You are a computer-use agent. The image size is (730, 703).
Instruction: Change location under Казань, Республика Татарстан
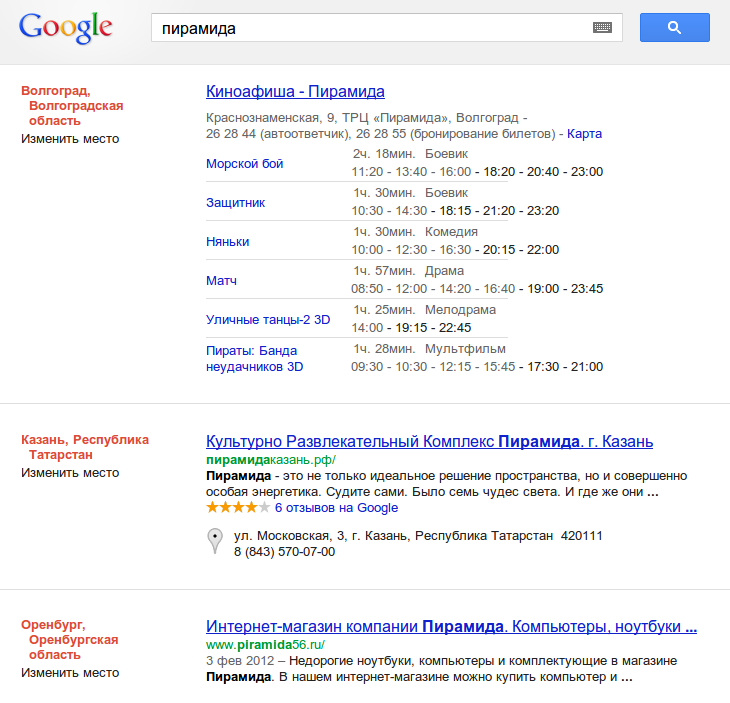click(x=70, y=473)
